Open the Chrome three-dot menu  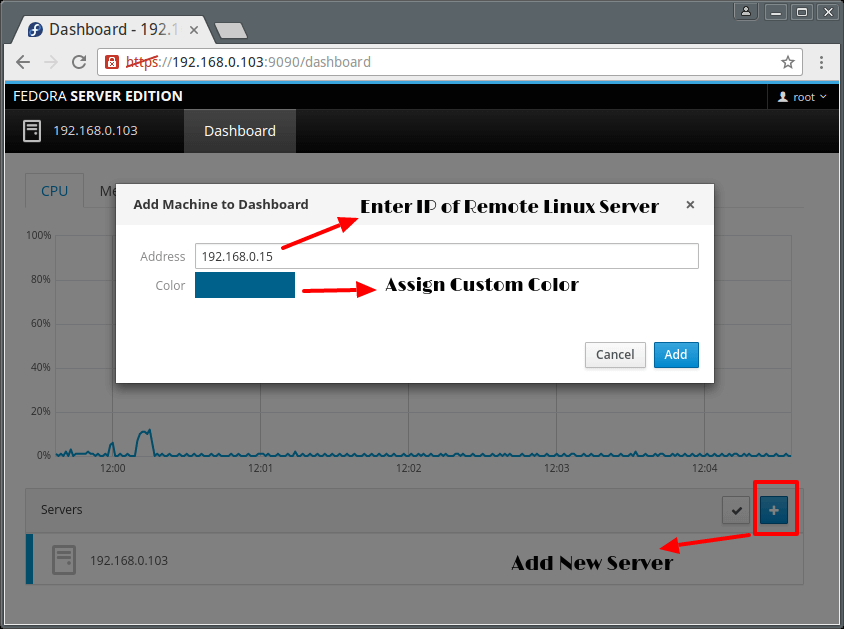click(821, 62)
